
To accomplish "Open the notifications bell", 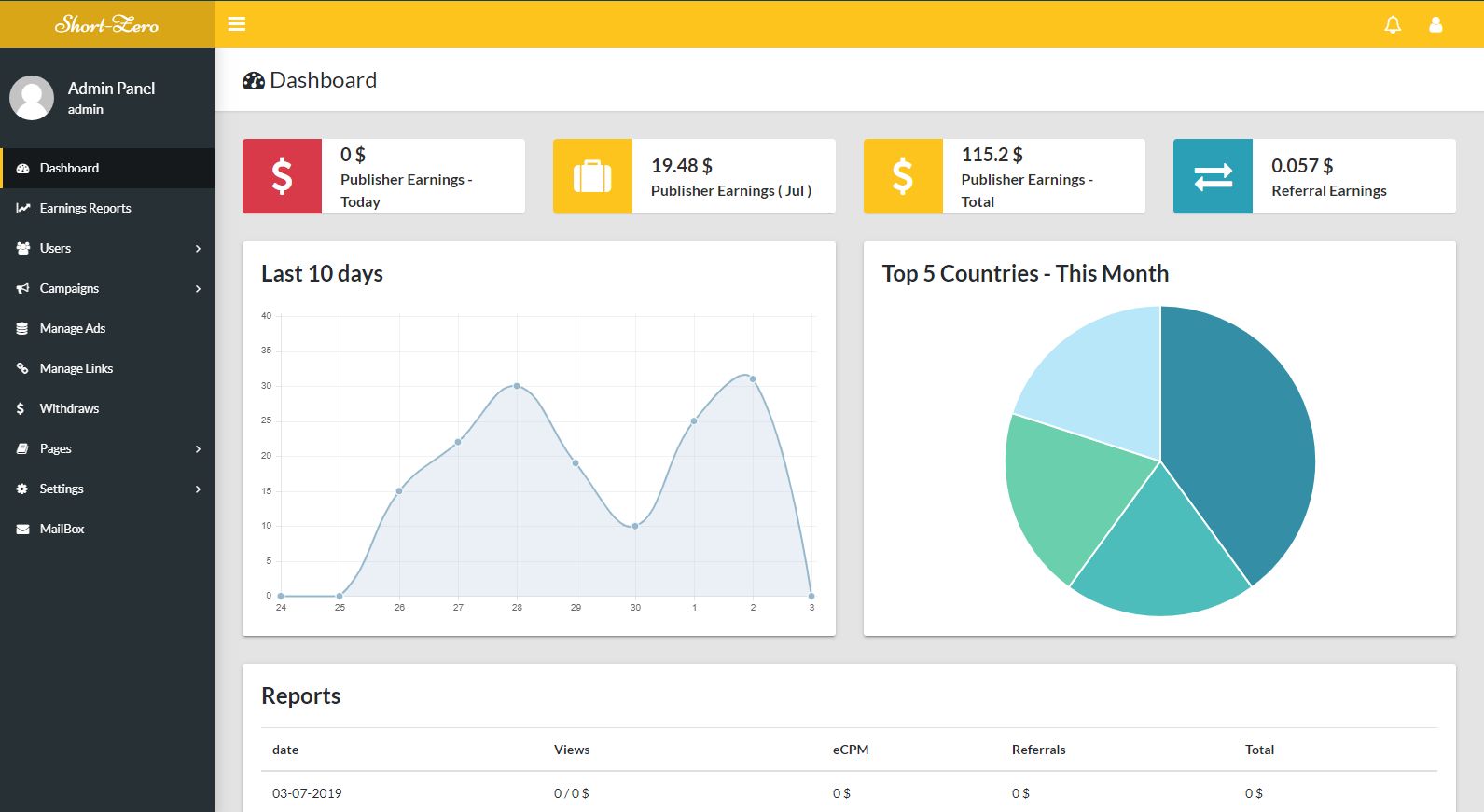I will coord(1393,25).
